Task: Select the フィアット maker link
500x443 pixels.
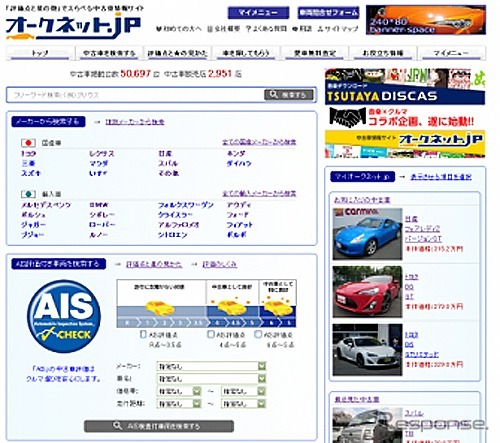Action: 240,225
